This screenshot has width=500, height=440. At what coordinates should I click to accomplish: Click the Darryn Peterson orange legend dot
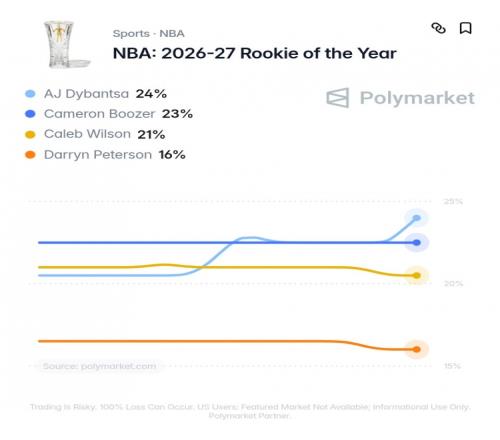coord(30,155)
